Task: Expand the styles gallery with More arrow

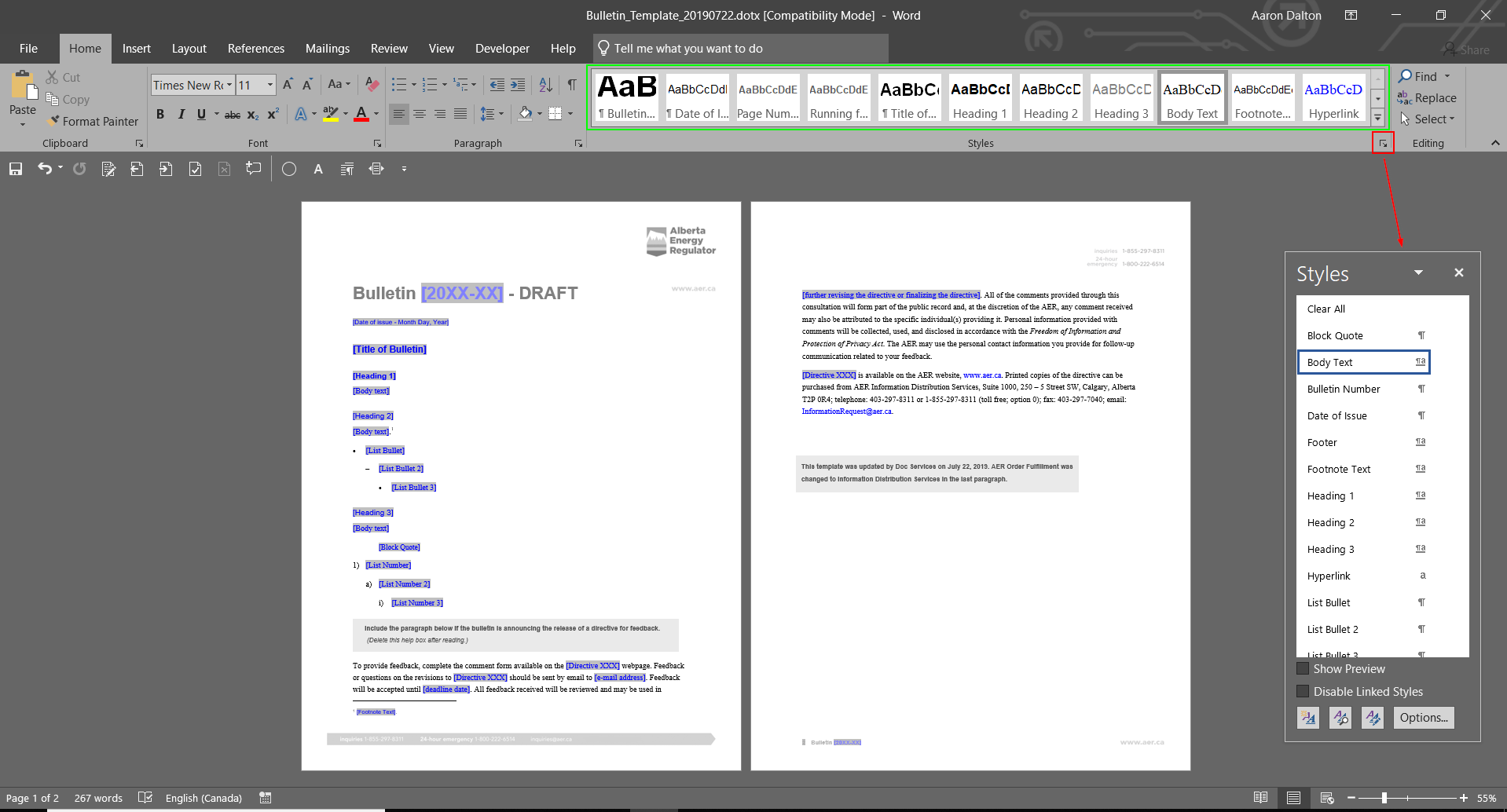Action: coord(1377,118)
